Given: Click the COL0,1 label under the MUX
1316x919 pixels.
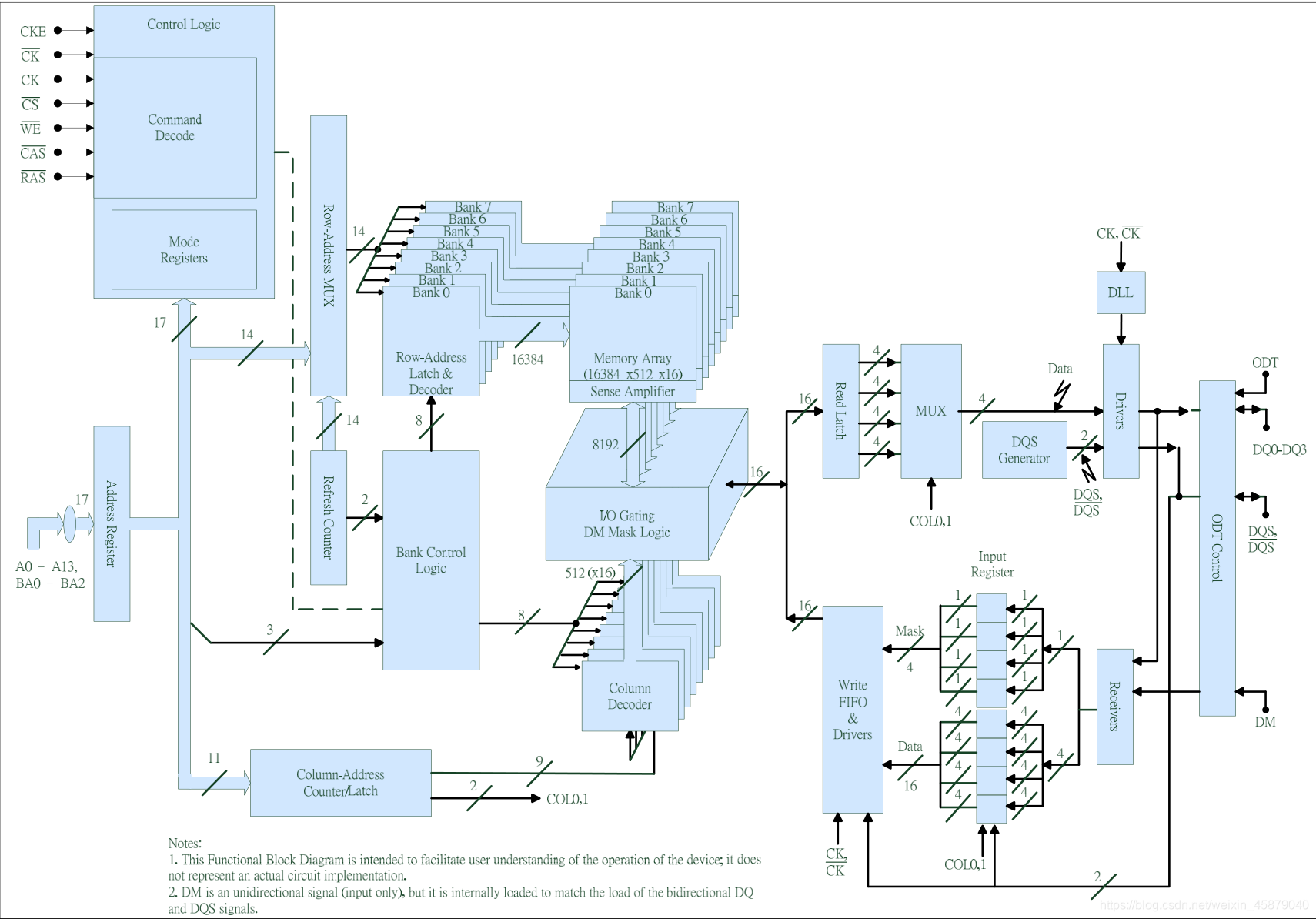Looking at the screenshot, I should pyautogui.click(x=930, y=521).
